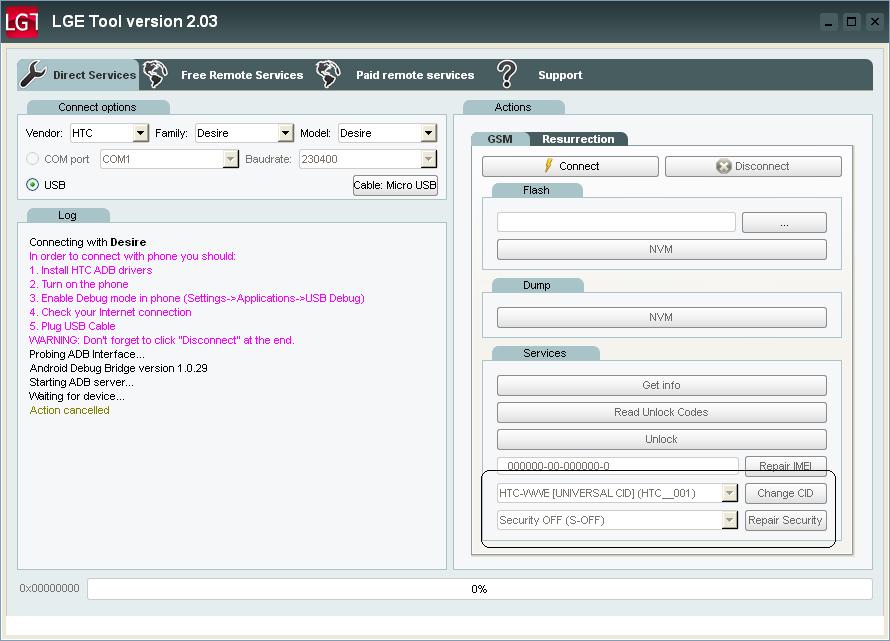Click the IMEI 000000-00-000000-0 input field
This screenshot has height=641, width=890.
tap(618, 466)
